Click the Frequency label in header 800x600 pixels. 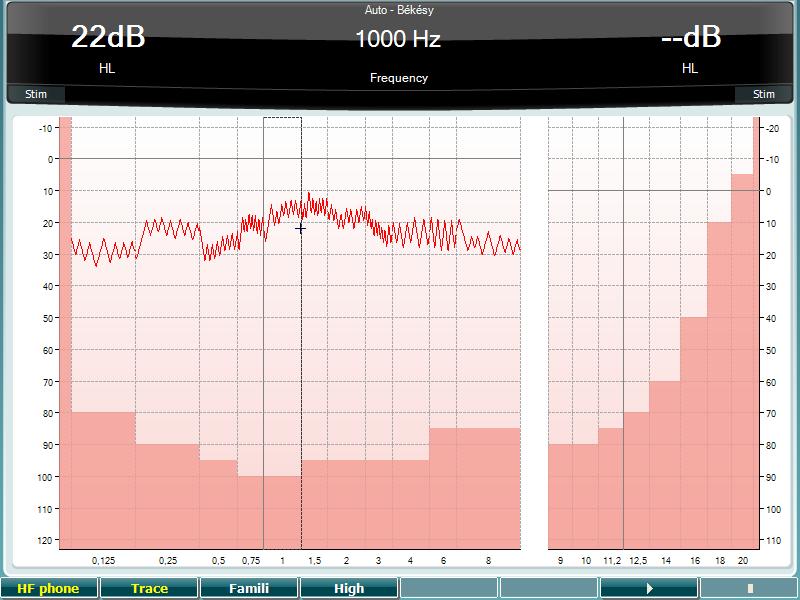click(399, 78)
